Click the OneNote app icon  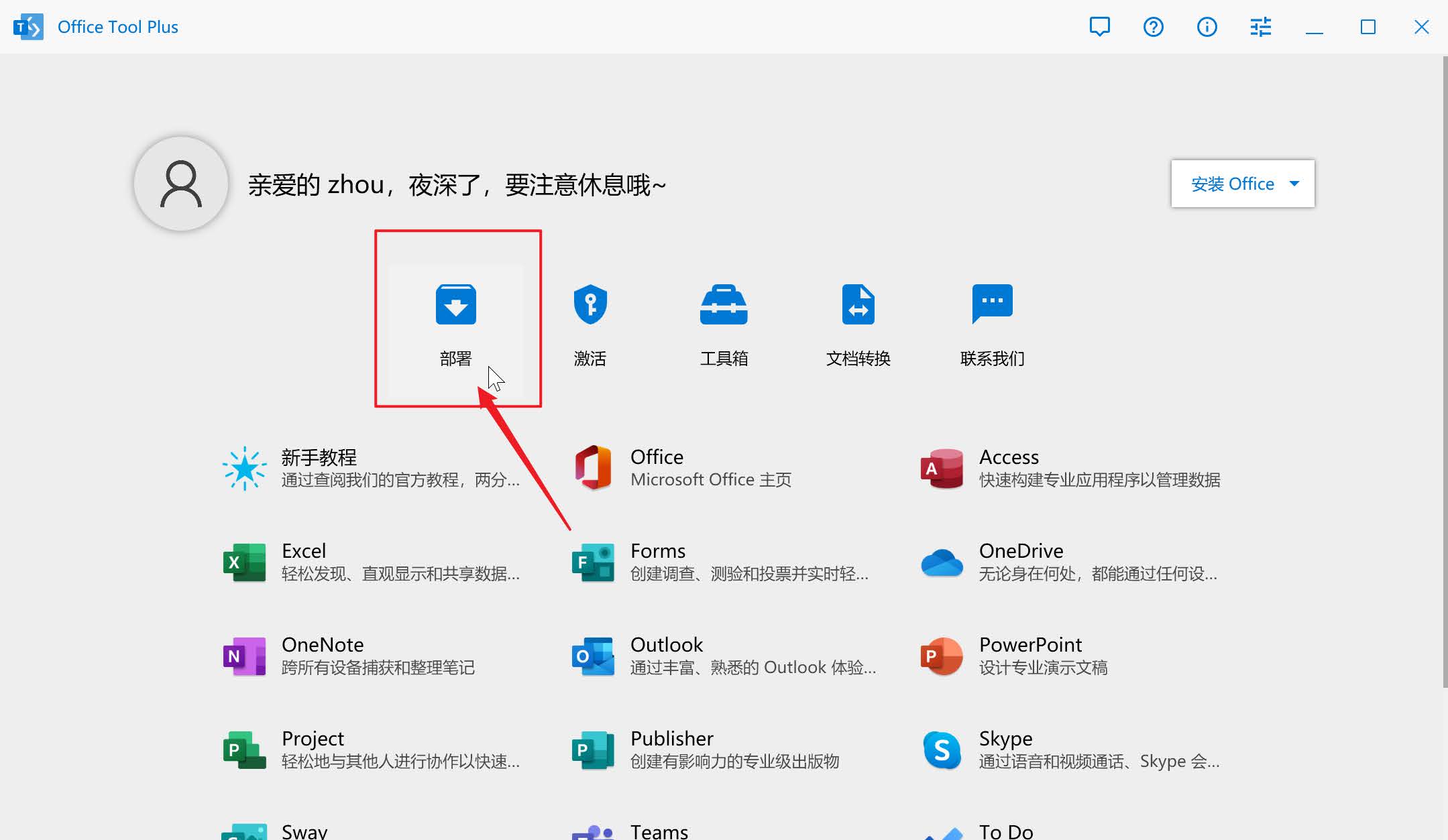point(244,656)
